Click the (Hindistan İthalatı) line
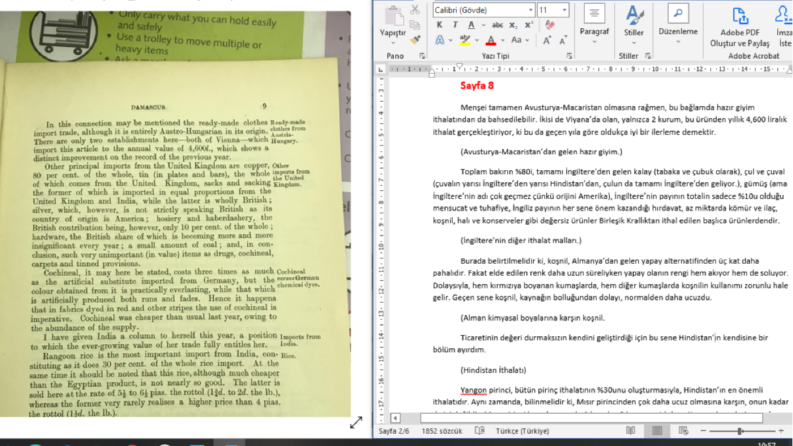This screenshot has height=446, width=793. pos(493,370)
